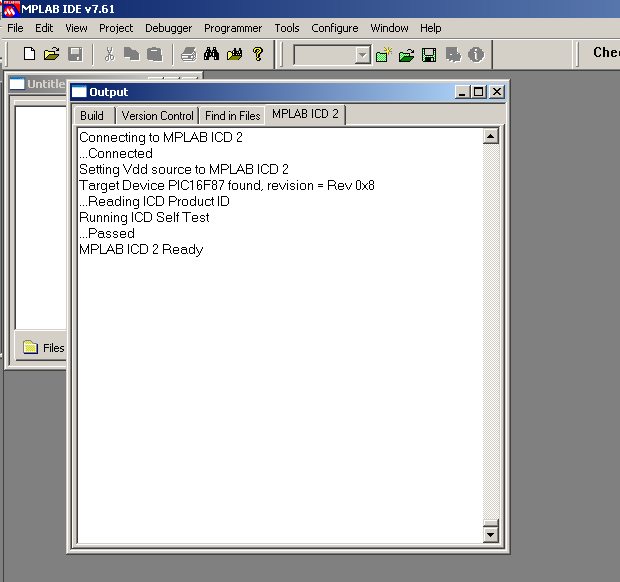
Task: Click the Help question mark icon
Action: (x=258, y=54)
